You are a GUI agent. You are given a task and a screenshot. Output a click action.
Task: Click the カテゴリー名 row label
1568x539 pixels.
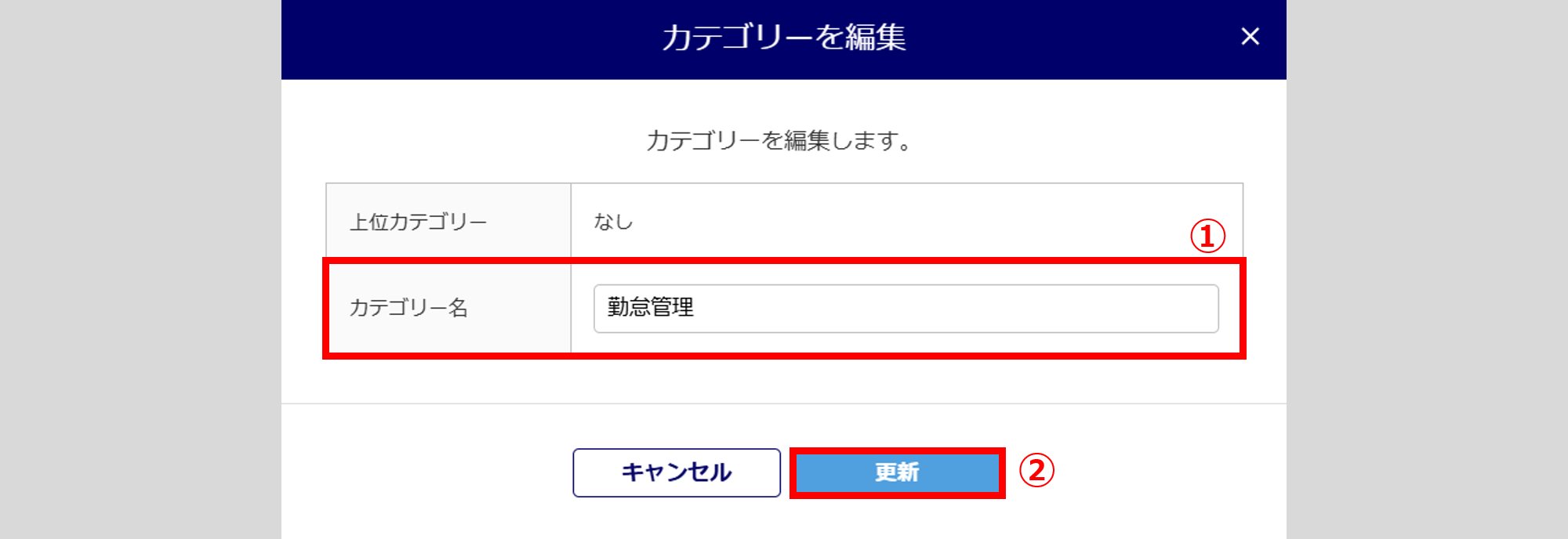click(408, 308)
